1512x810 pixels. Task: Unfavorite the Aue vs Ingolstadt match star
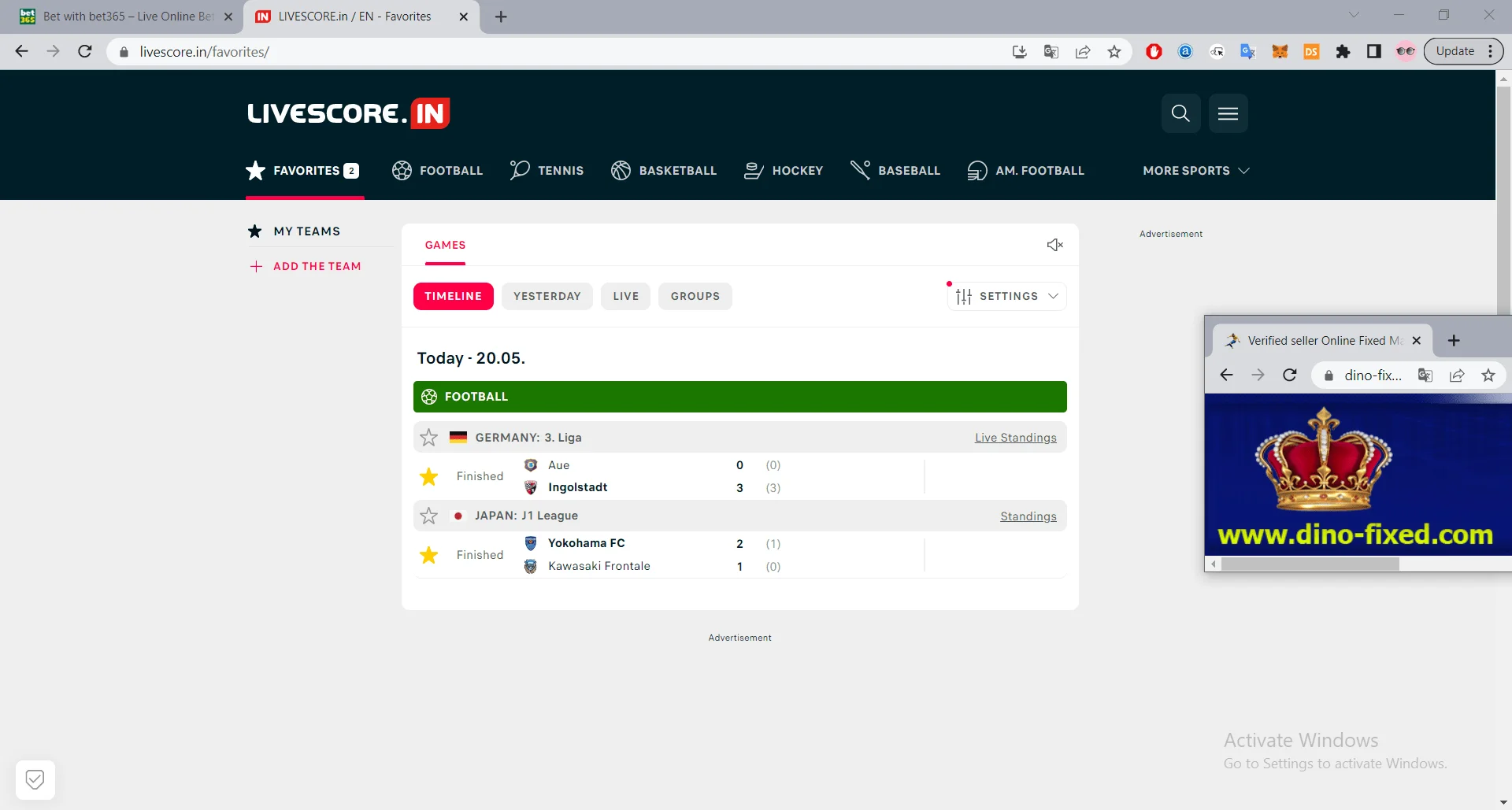[428, 476]
